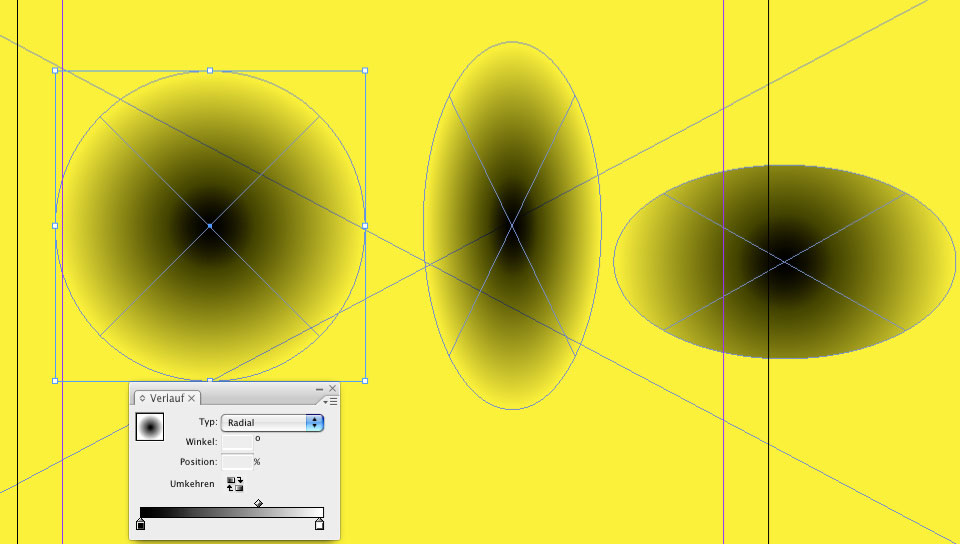Click the center of the tall vertical ellipse
The height and width of the screenshot is (544, 960).
tap(512, 226)
